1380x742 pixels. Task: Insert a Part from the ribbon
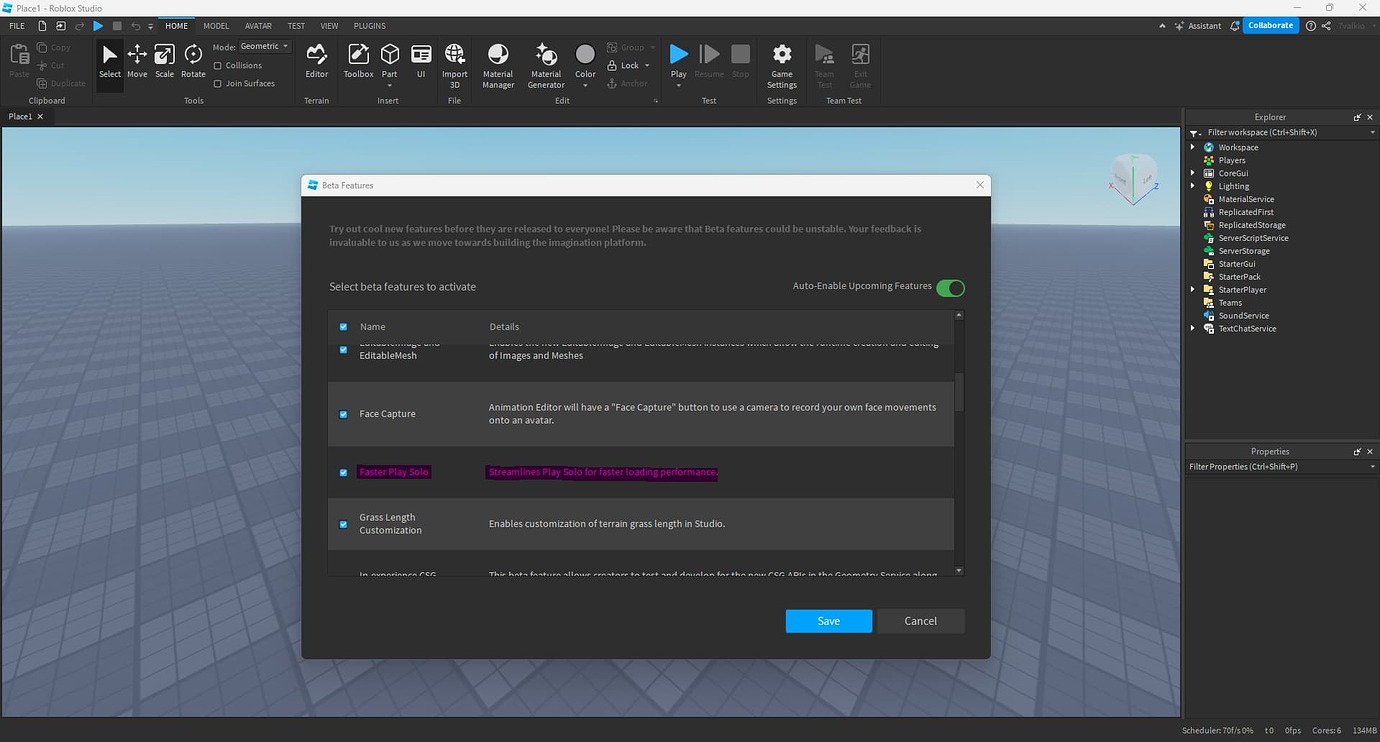390,61
